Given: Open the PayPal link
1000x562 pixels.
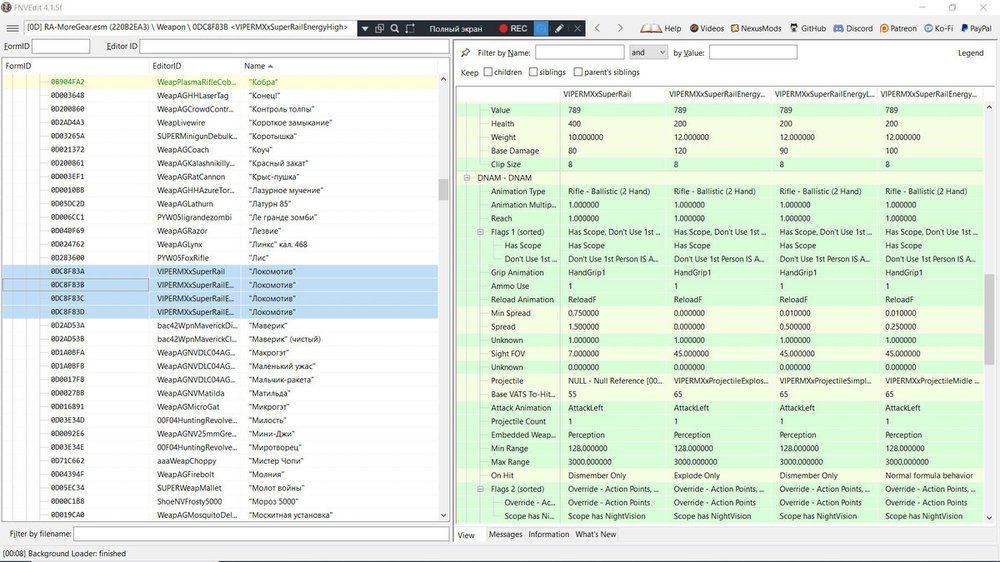Looking at the screenshot, I should coord(976,28).
